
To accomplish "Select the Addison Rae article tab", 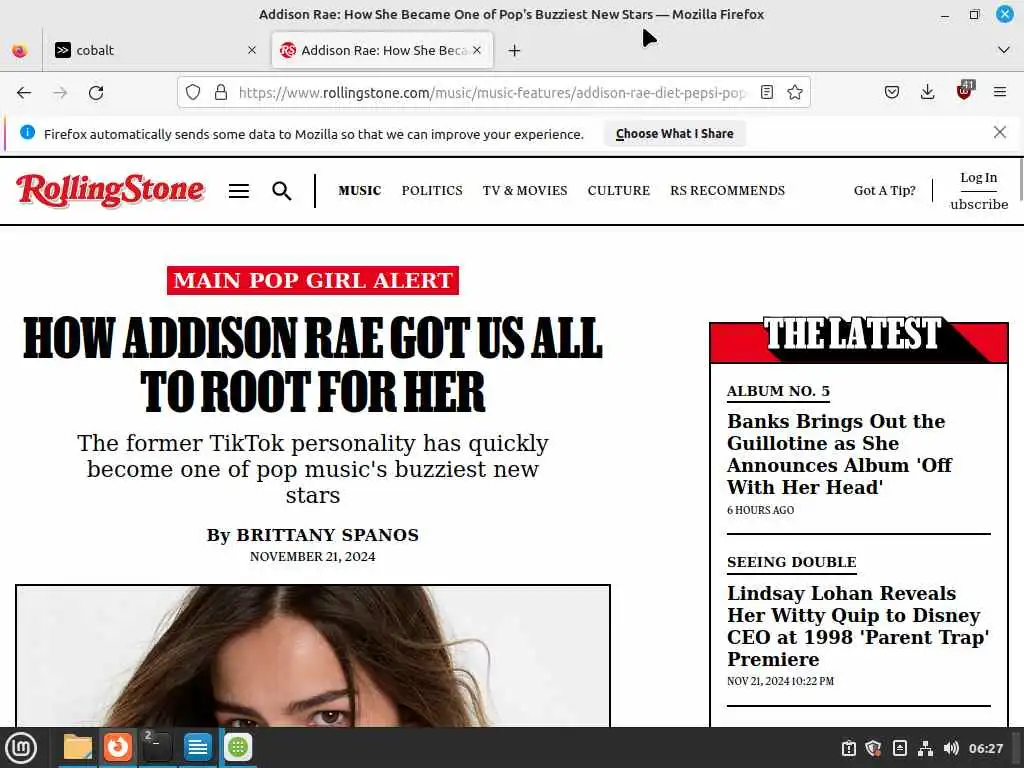I will [x=382, y=50].
